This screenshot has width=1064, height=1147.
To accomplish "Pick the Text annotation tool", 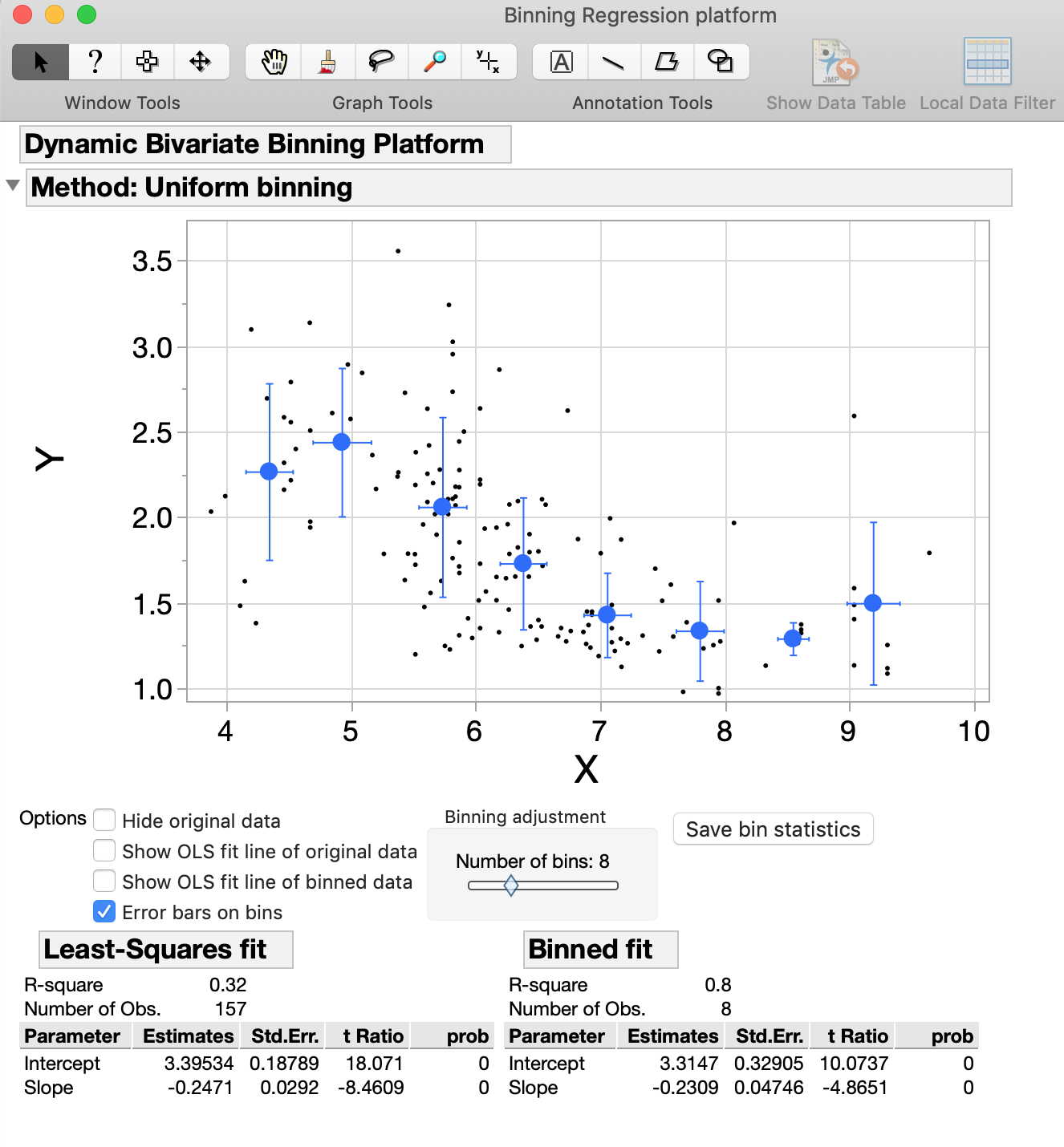I will pyautogui.click(x=559, y=62).
